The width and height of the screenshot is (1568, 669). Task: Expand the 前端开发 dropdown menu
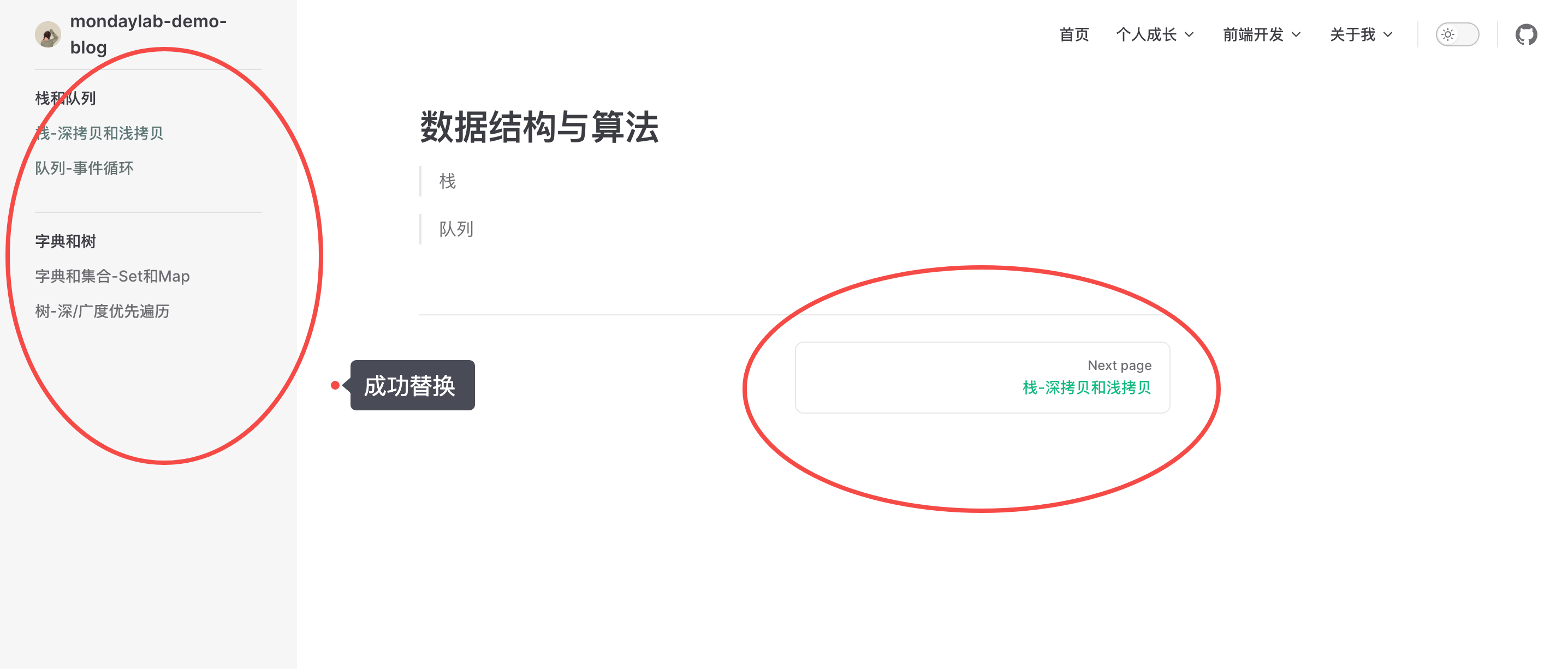click(1262, 35)
